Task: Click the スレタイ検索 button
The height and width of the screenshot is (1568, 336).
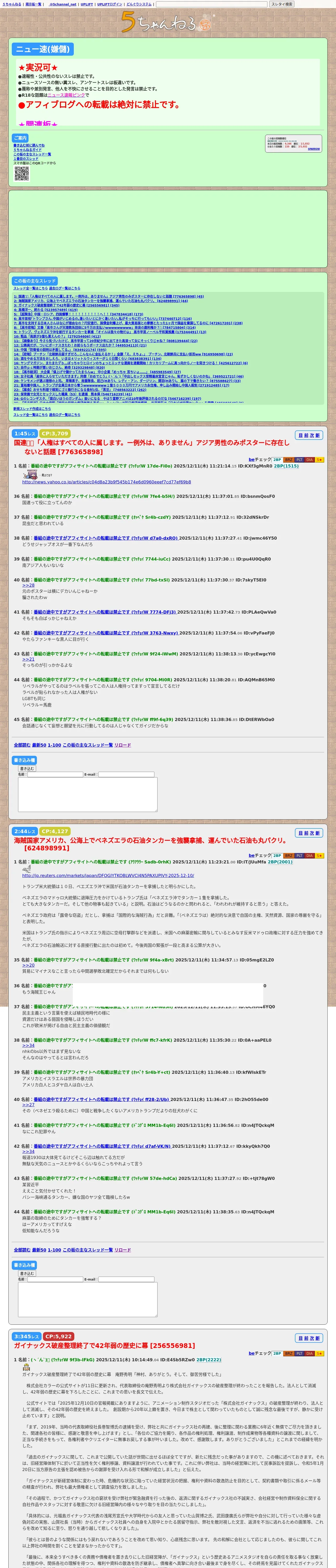Action: (282, 4)
